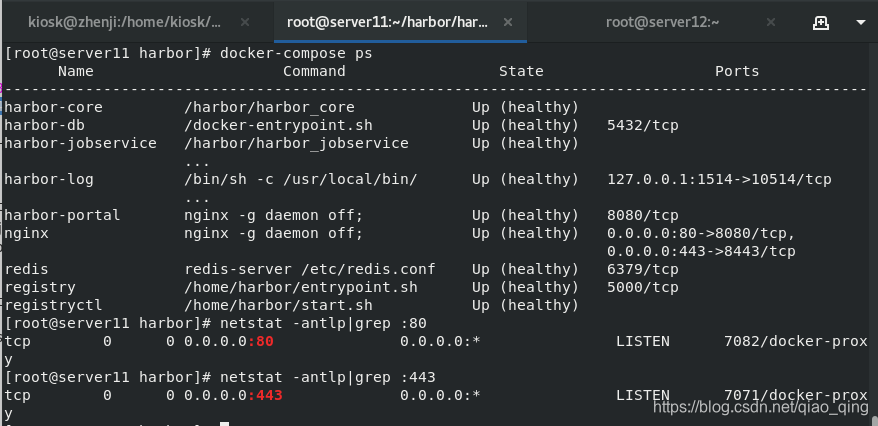Click the harbor-core container name

(53, 107)
